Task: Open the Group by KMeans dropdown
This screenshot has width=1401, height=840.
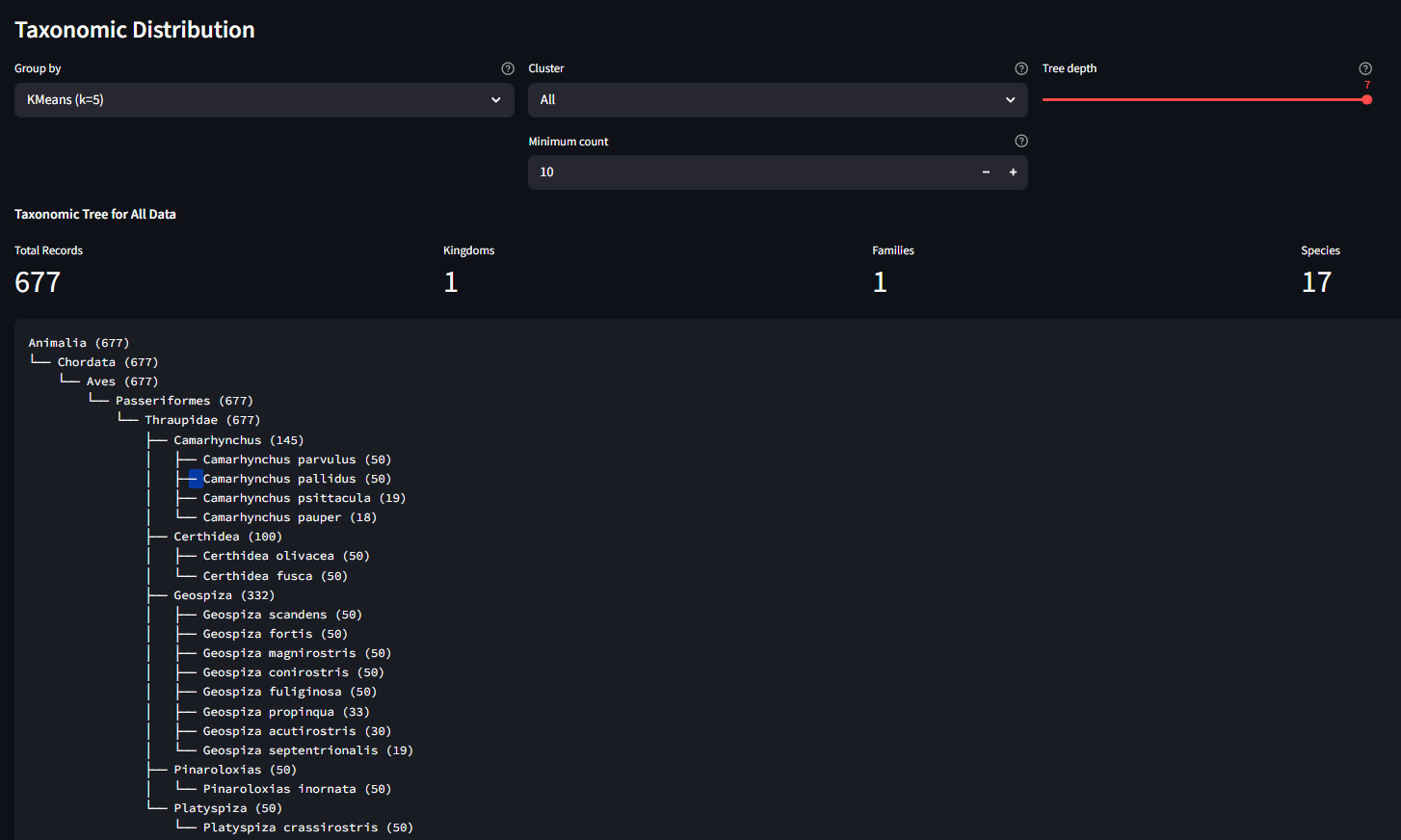Action: [x=264, y=100]
